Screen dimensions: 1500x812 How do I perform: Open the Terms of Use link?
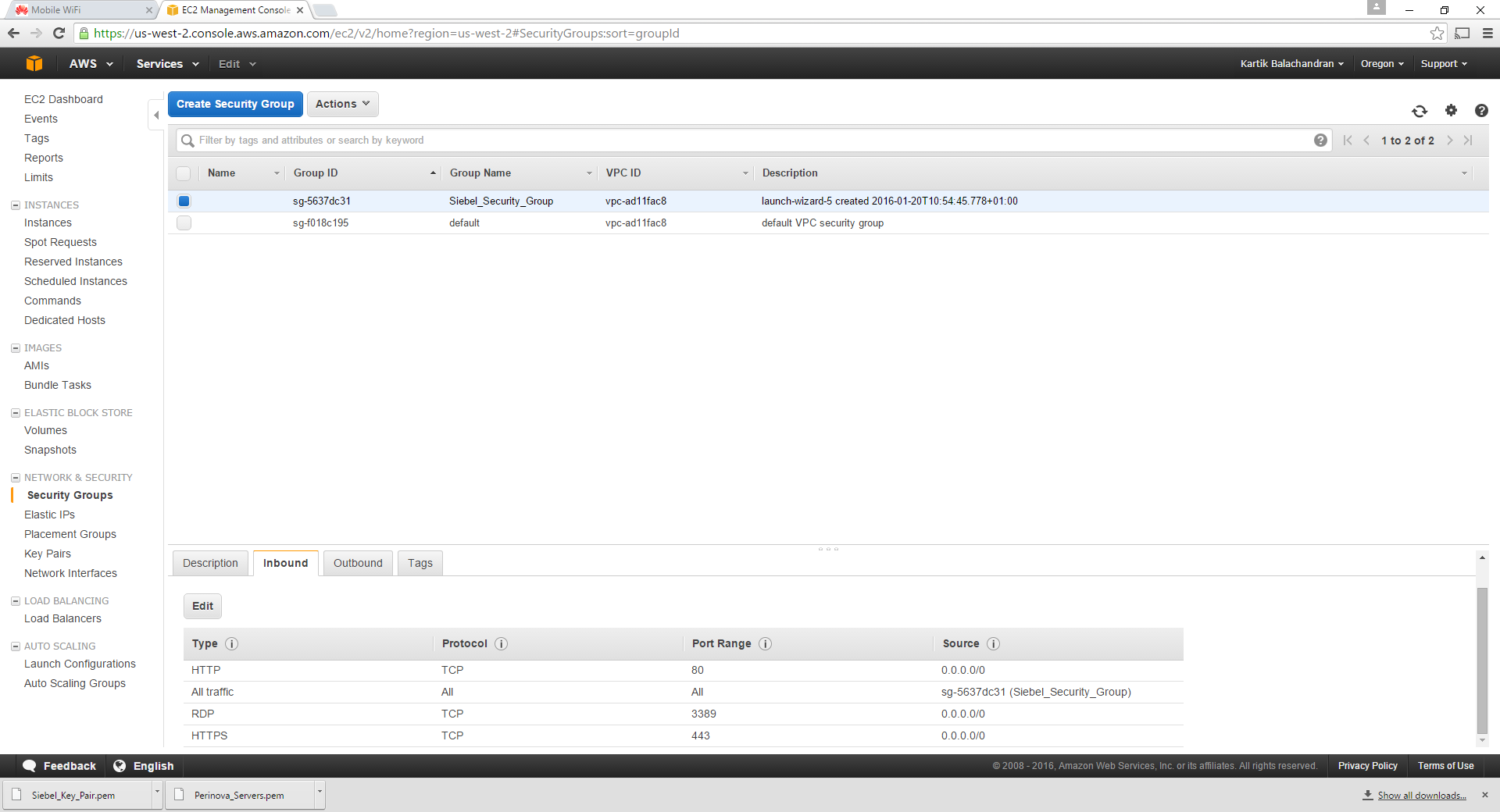1445,766
